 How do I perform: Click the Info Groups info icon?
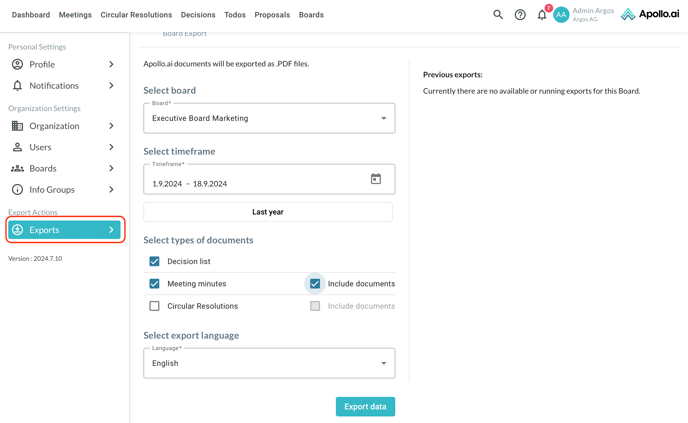click(x=17, y=189)
